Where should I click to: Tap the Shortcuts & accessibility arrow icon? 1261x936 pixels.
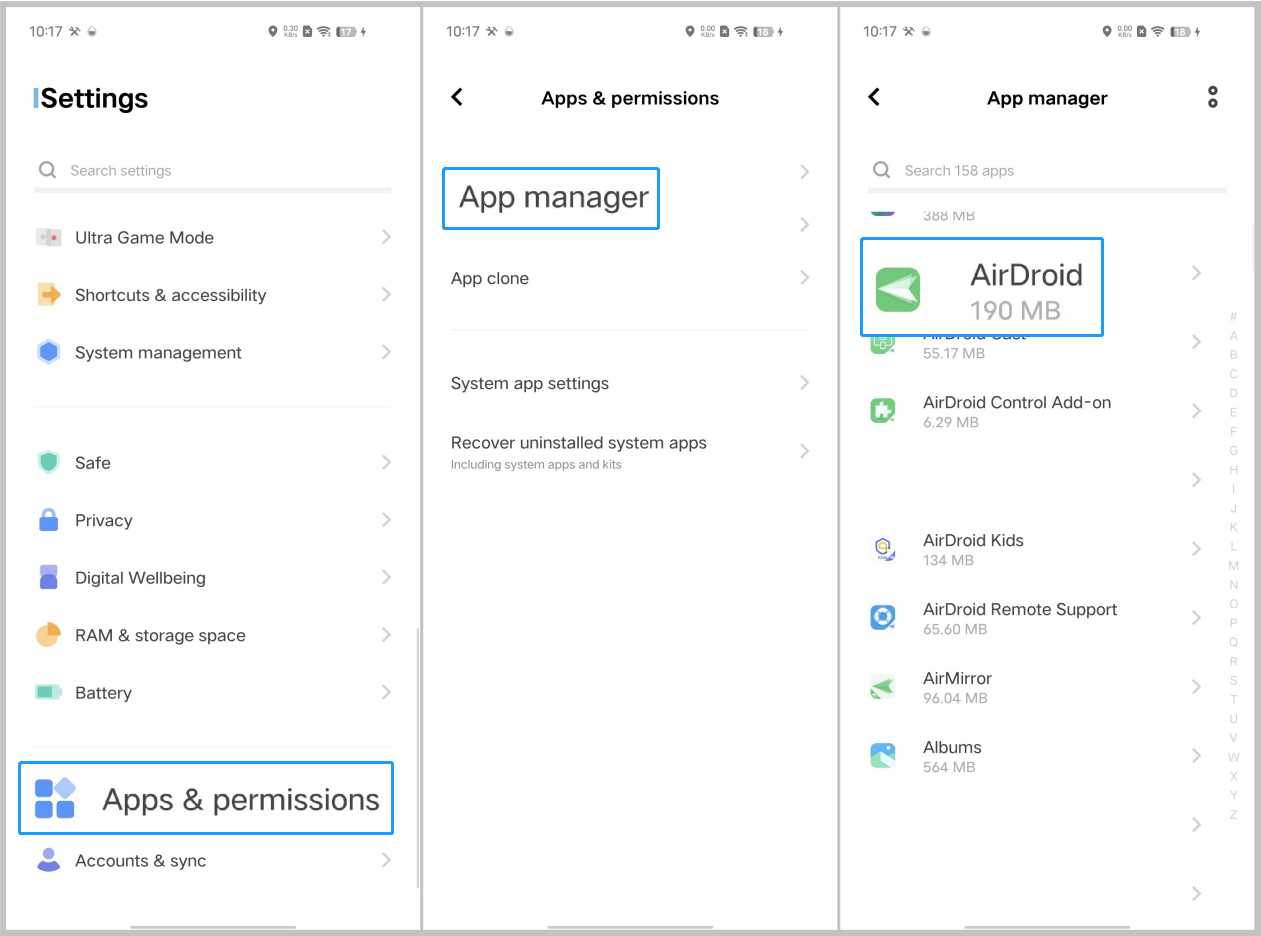(48, 295)
